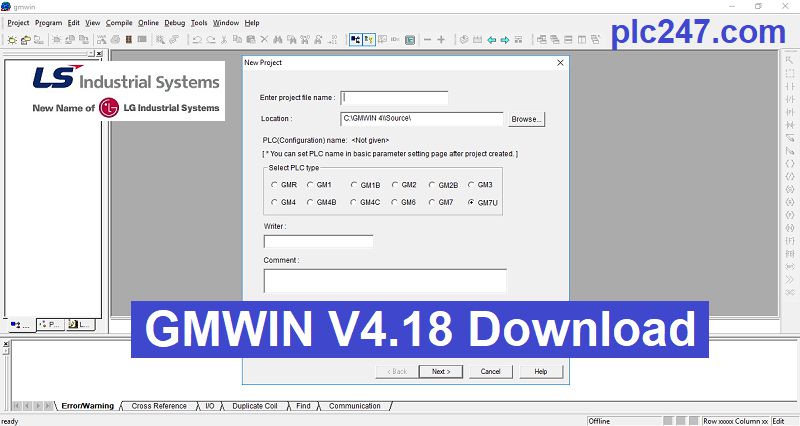Viewport: 800px width, 426px height.
Task: Toggle the project window toolbar icon
Action: [x=356, y=40]
